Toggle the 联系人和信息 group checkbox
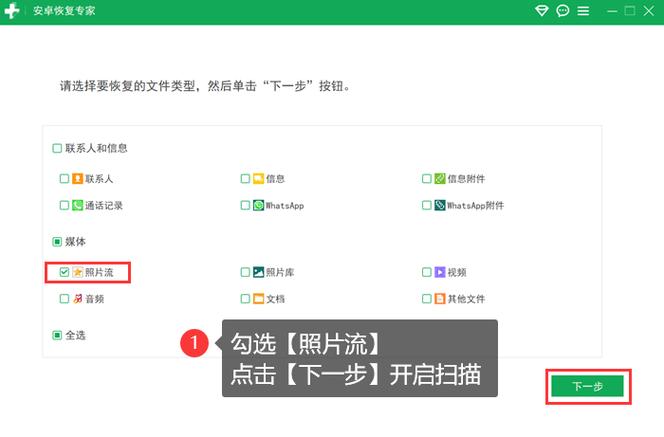 pyautogui.click(x=57, y=148)
